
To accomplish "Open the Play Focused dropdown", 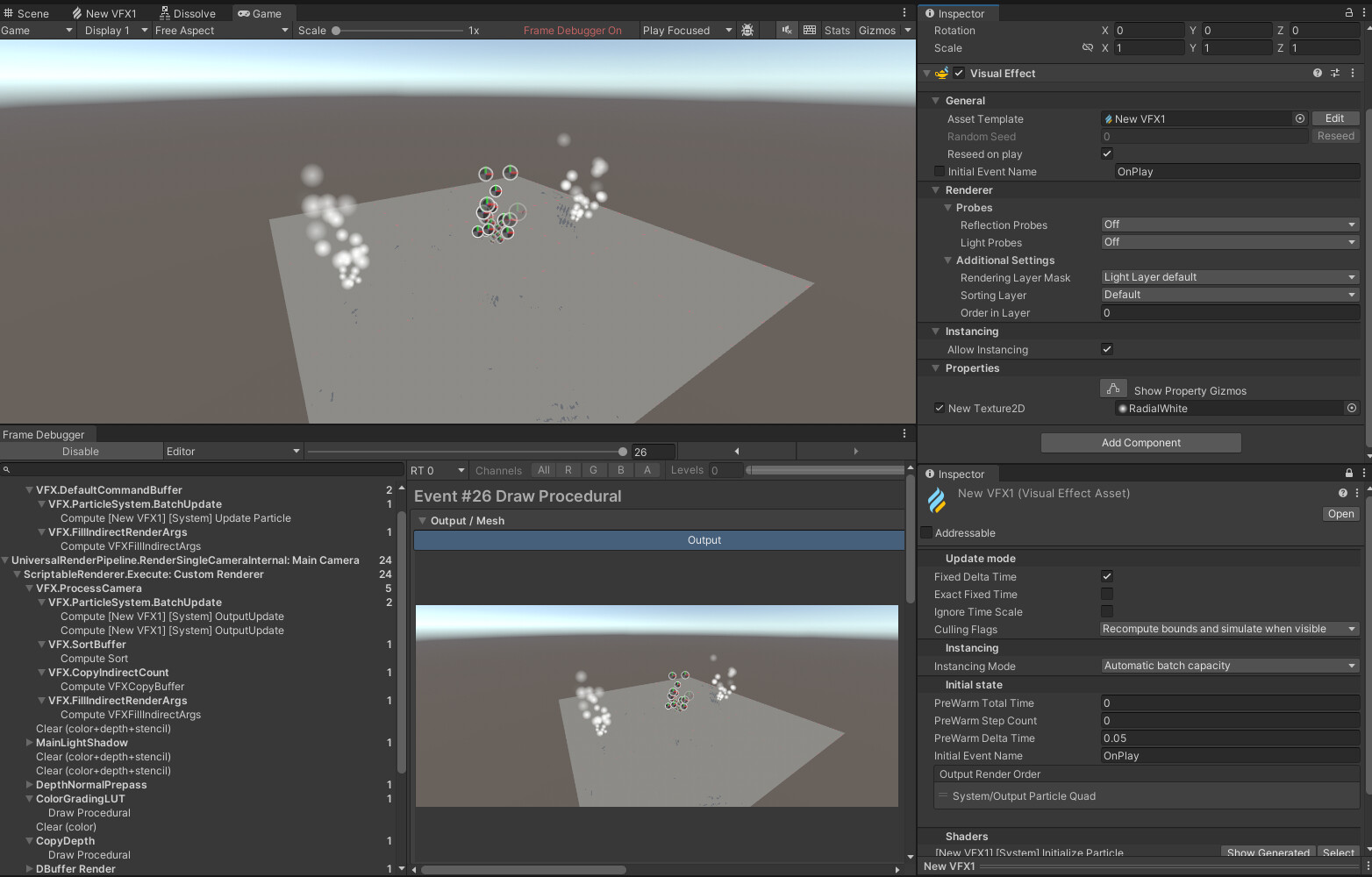I will (x=686, y=30).
